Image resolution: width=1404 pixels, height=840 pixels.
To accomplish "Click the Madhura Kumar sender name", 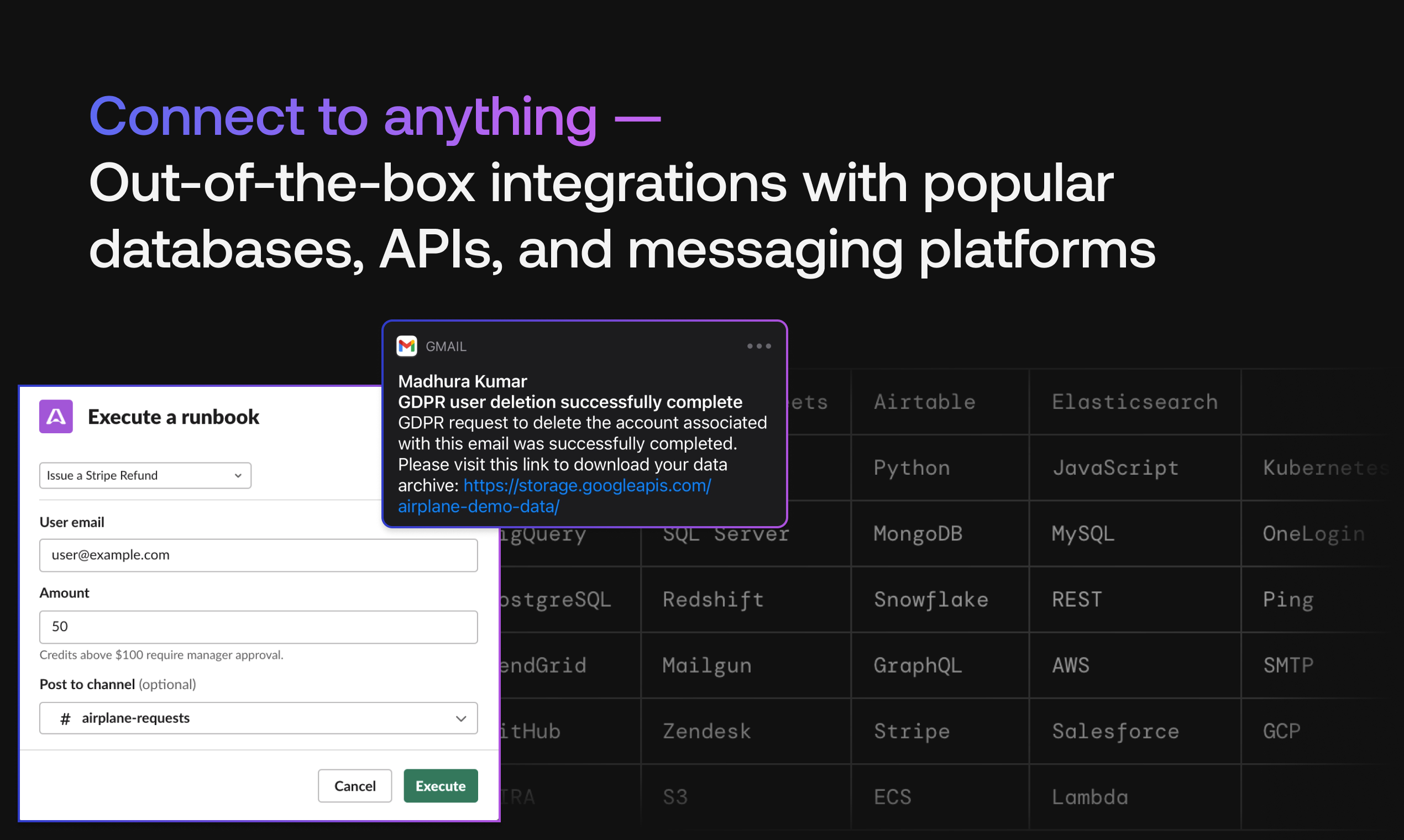I will (x=462, y=381).
